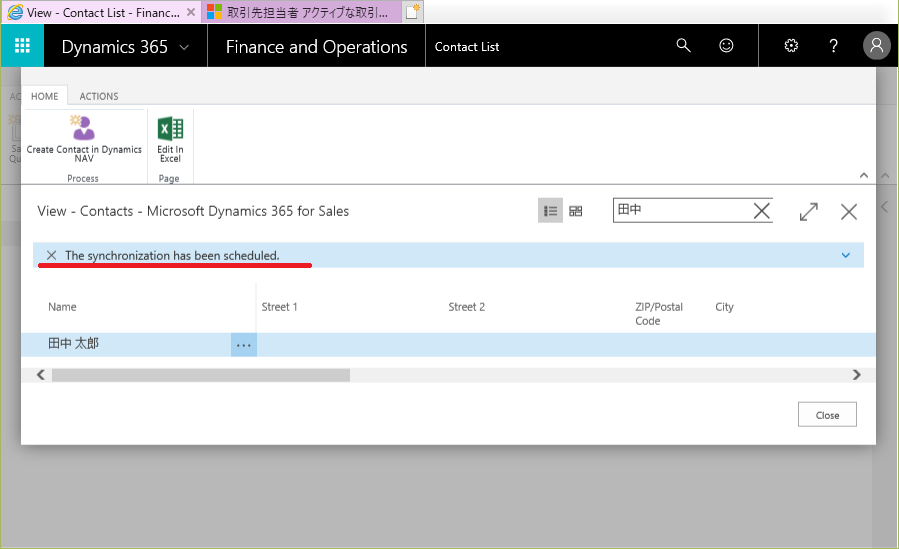Switch to list view layout
This screenshot has width=899, height=549.
click(x=549, y=211)
